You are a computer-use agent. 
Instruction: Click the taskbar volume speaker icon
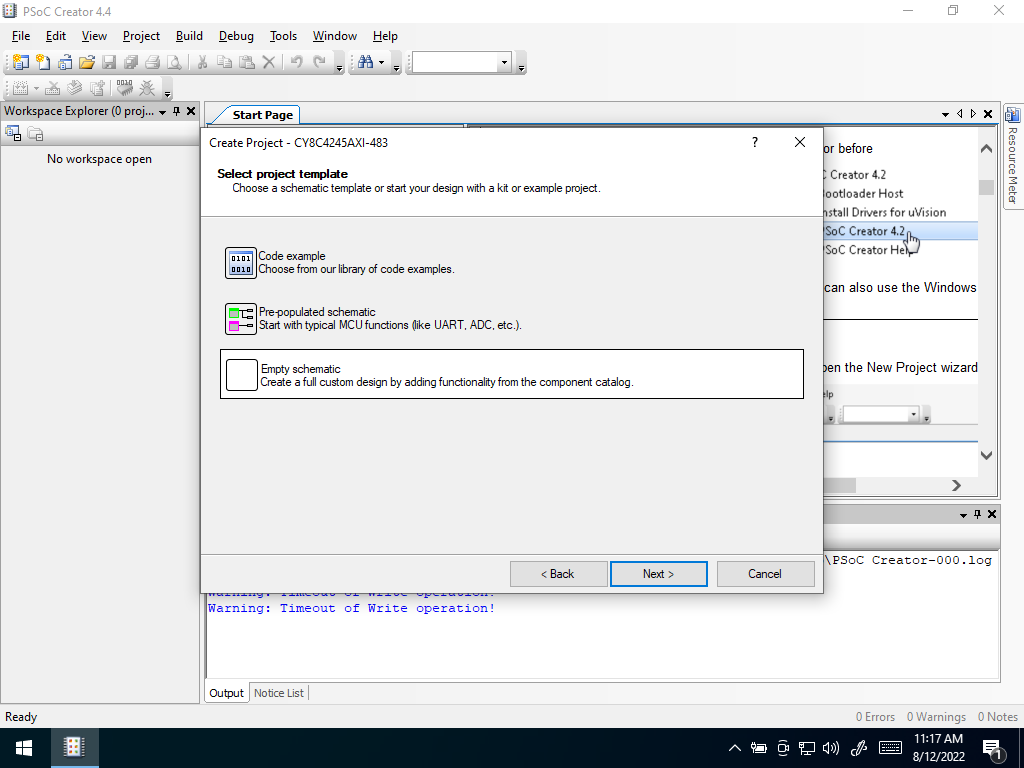[831, 748]
